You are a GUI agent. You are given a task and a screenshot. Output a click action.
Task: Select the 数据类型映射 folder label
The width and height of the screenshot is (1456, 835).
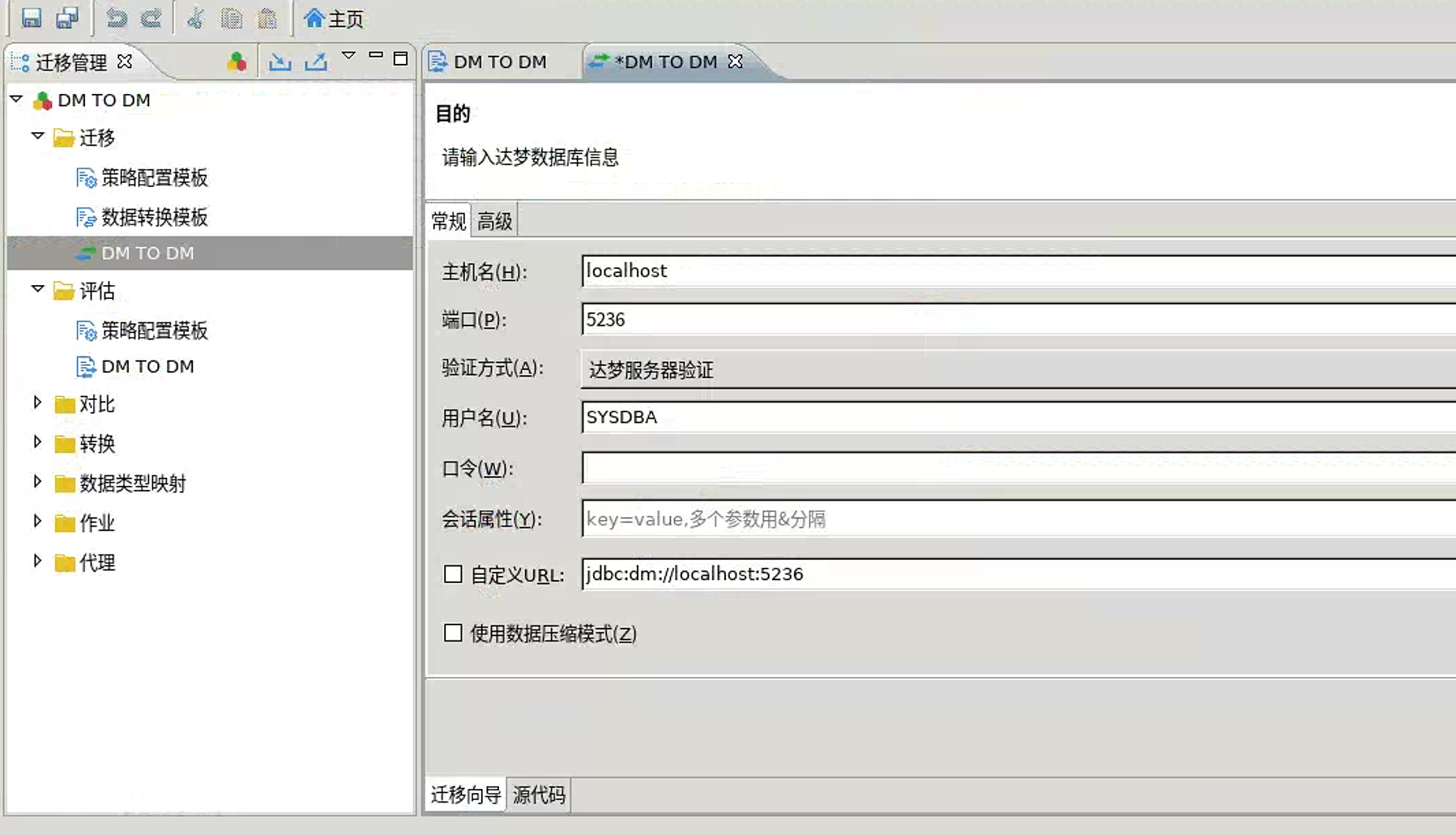[x=133, y=484]
